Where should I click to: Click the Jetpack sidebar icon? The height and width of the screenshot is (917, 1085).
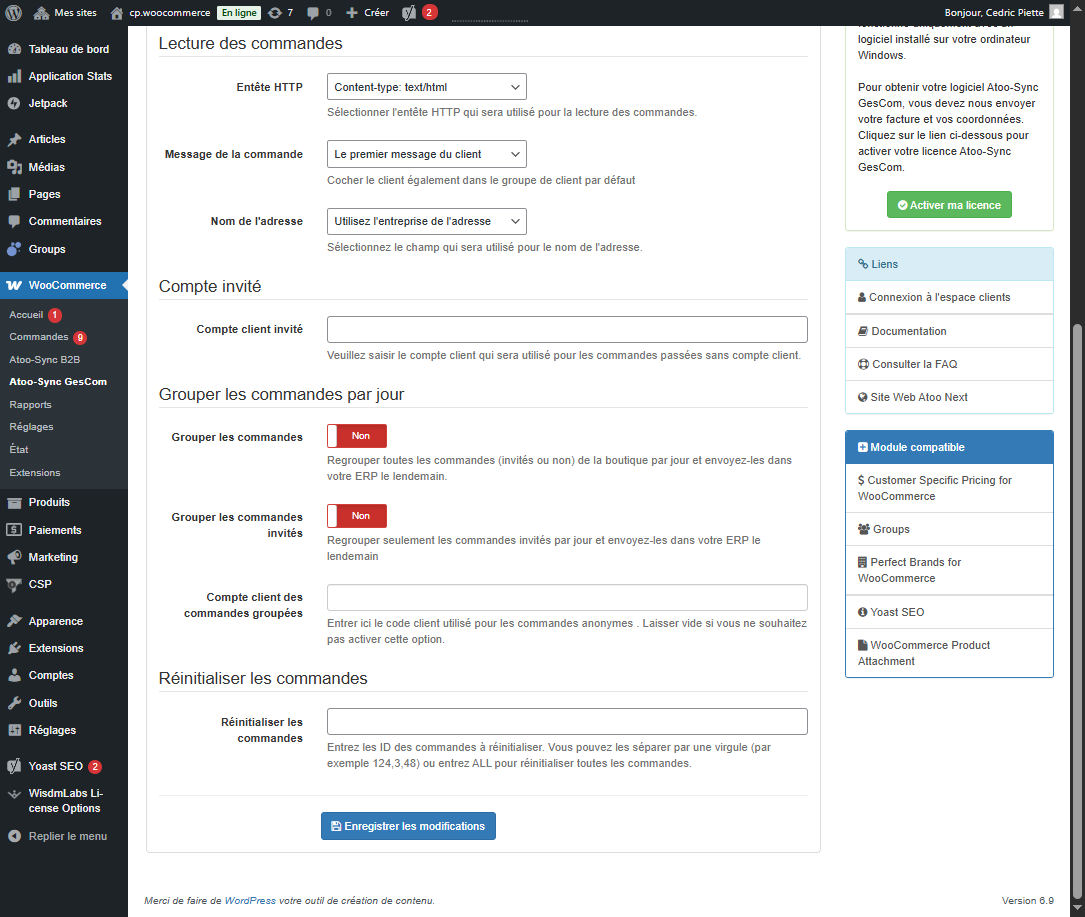14,103
